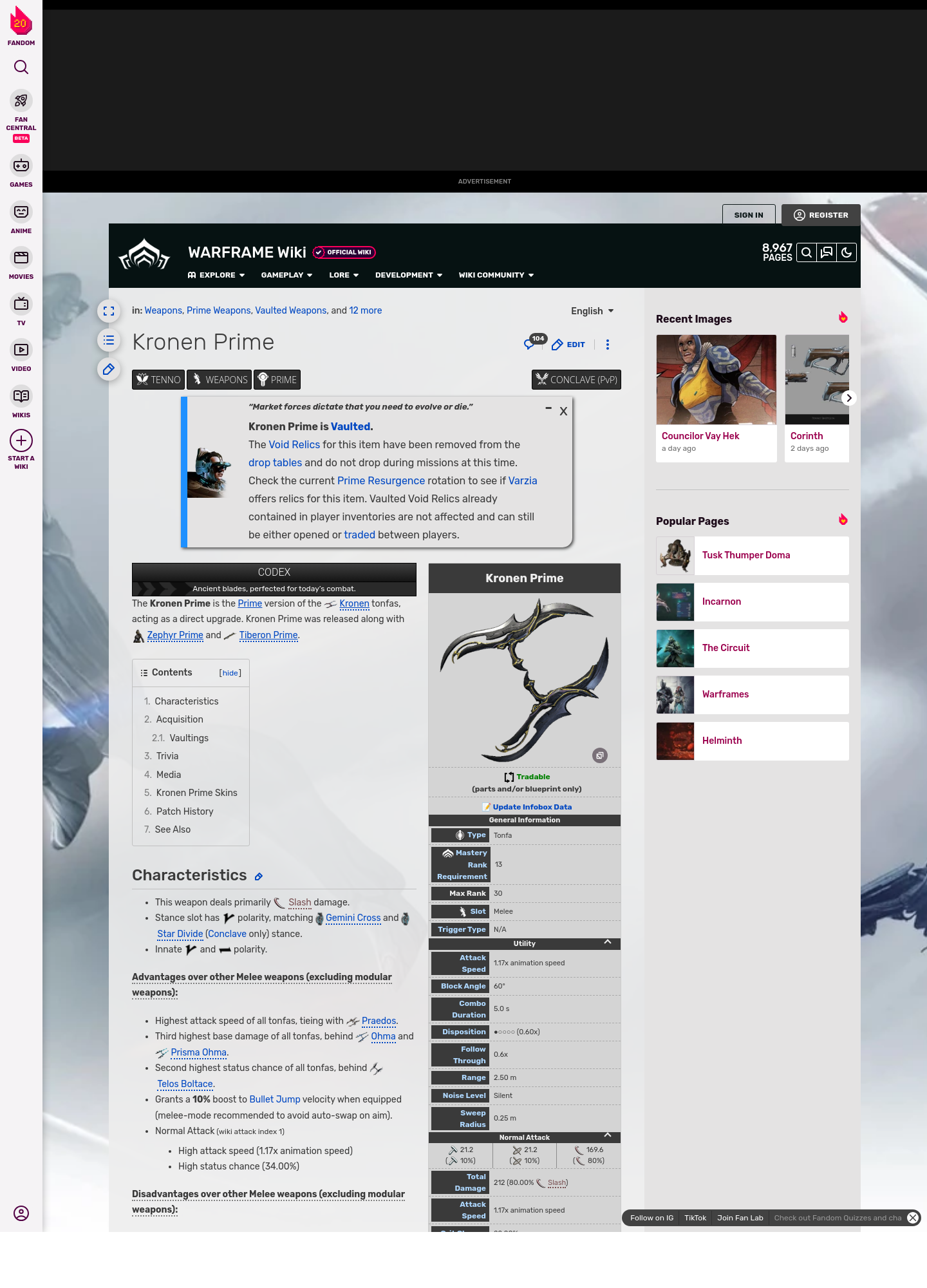Open Councilor Vay Hek image thumbnail
The image size is (927, 1288).
716,379
